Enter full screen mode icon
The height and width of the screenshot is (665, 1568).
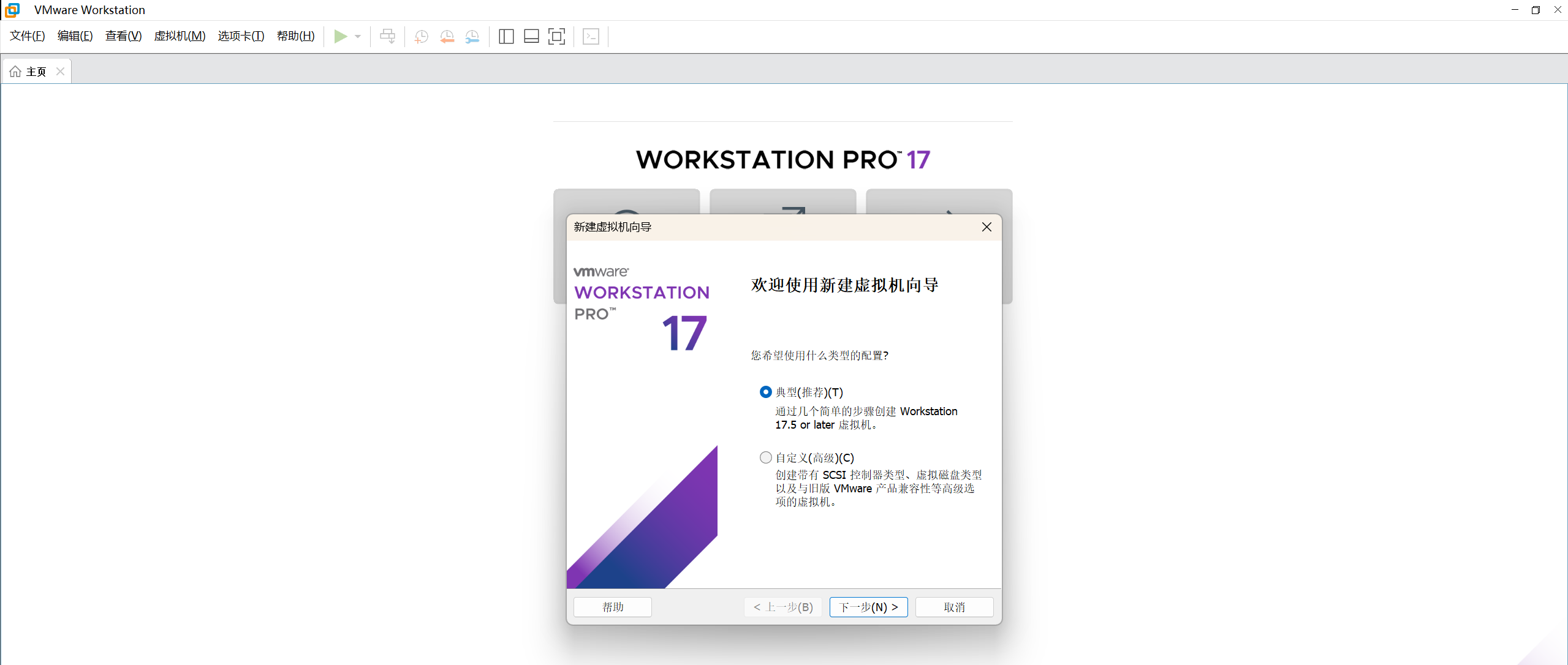tap(556, 37)
